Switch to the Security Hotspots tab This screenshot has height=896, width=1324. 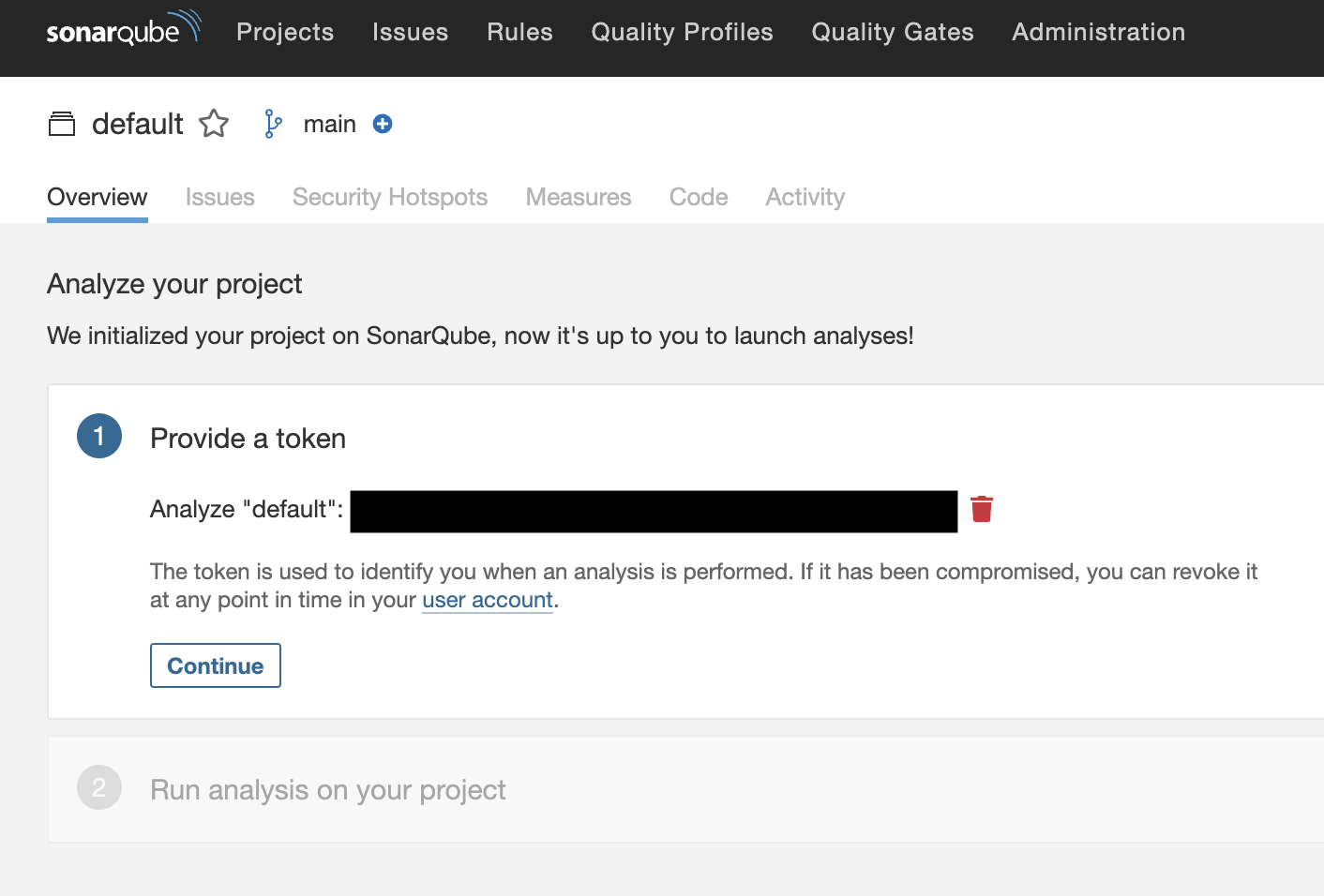390,197
